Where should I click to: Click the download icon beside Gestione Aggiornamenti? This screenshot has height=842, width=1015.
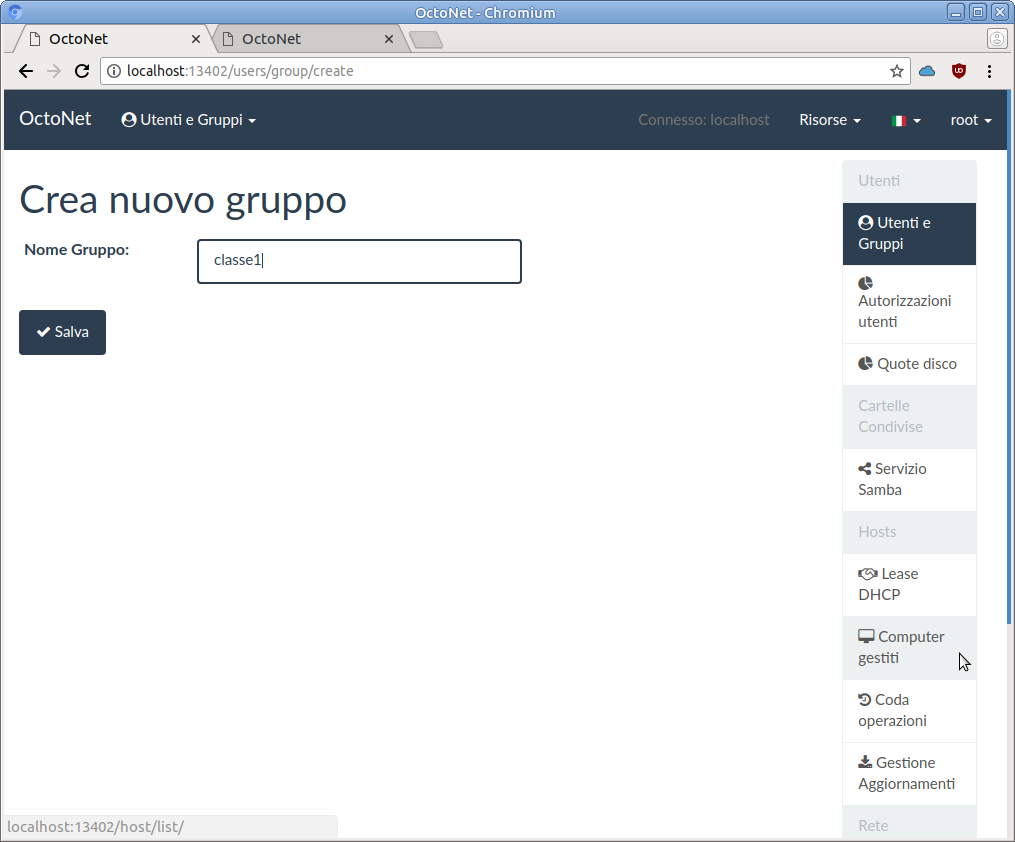(x=865, y=762)
